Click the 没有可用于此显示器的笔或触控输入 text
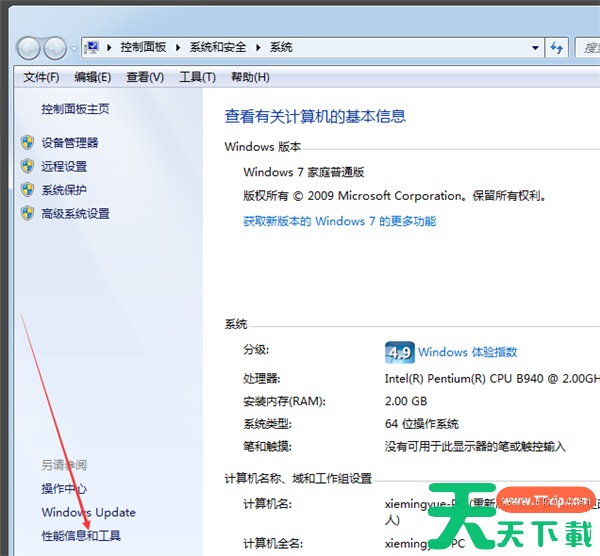The width and height of the screenshot is (600, 556). [x=475, y=447]
